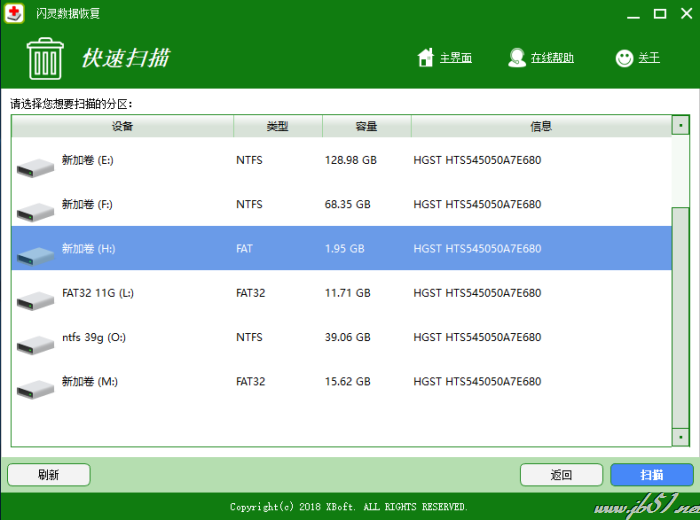Sort partitions by 容量 column header
This screenshot has height=520, width=700.
(366, 127)
